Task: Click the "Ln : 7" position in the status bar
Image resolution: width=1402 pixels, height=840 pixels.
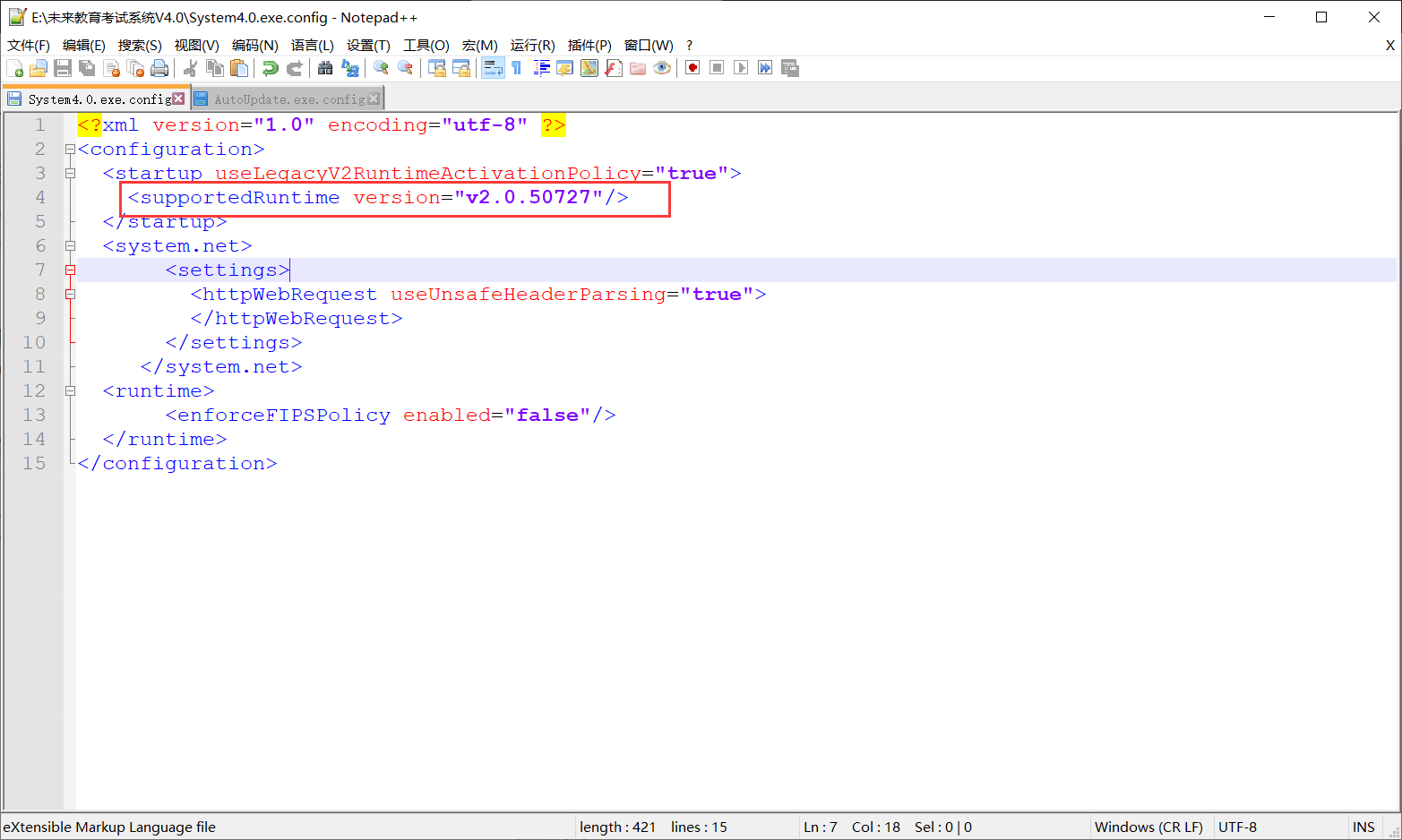Action: (820, 827)
